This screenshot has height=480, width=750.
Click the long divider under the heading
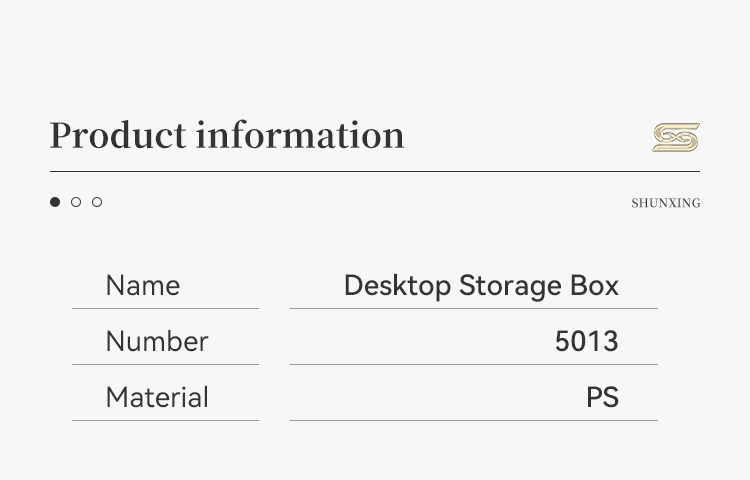375,172
